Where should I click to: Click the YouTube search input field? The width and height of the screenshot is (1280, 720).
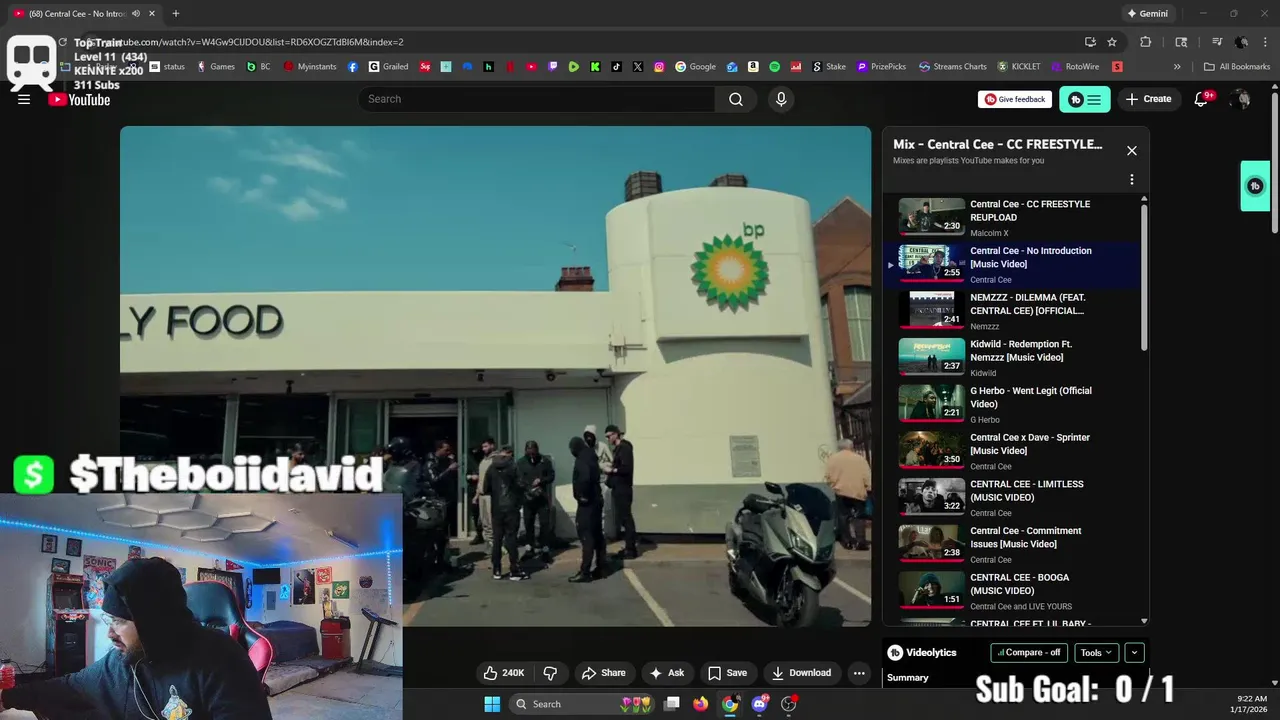tap(536, 99)
